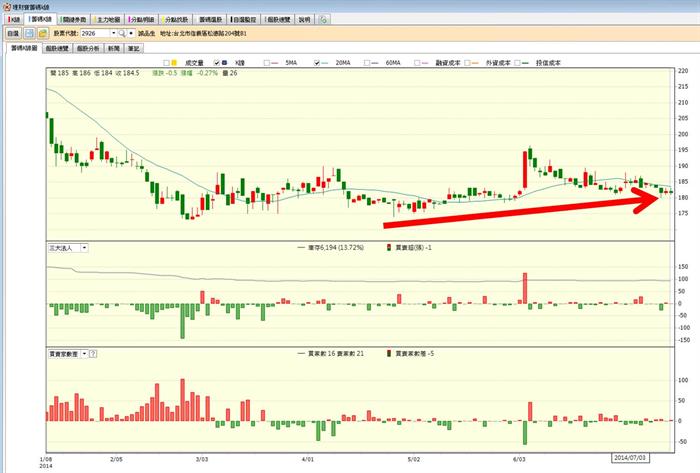Screen dimensions: 700x473
Task: Open the 個股總覽 sub-tab
Action: click(x=57, y=48)
